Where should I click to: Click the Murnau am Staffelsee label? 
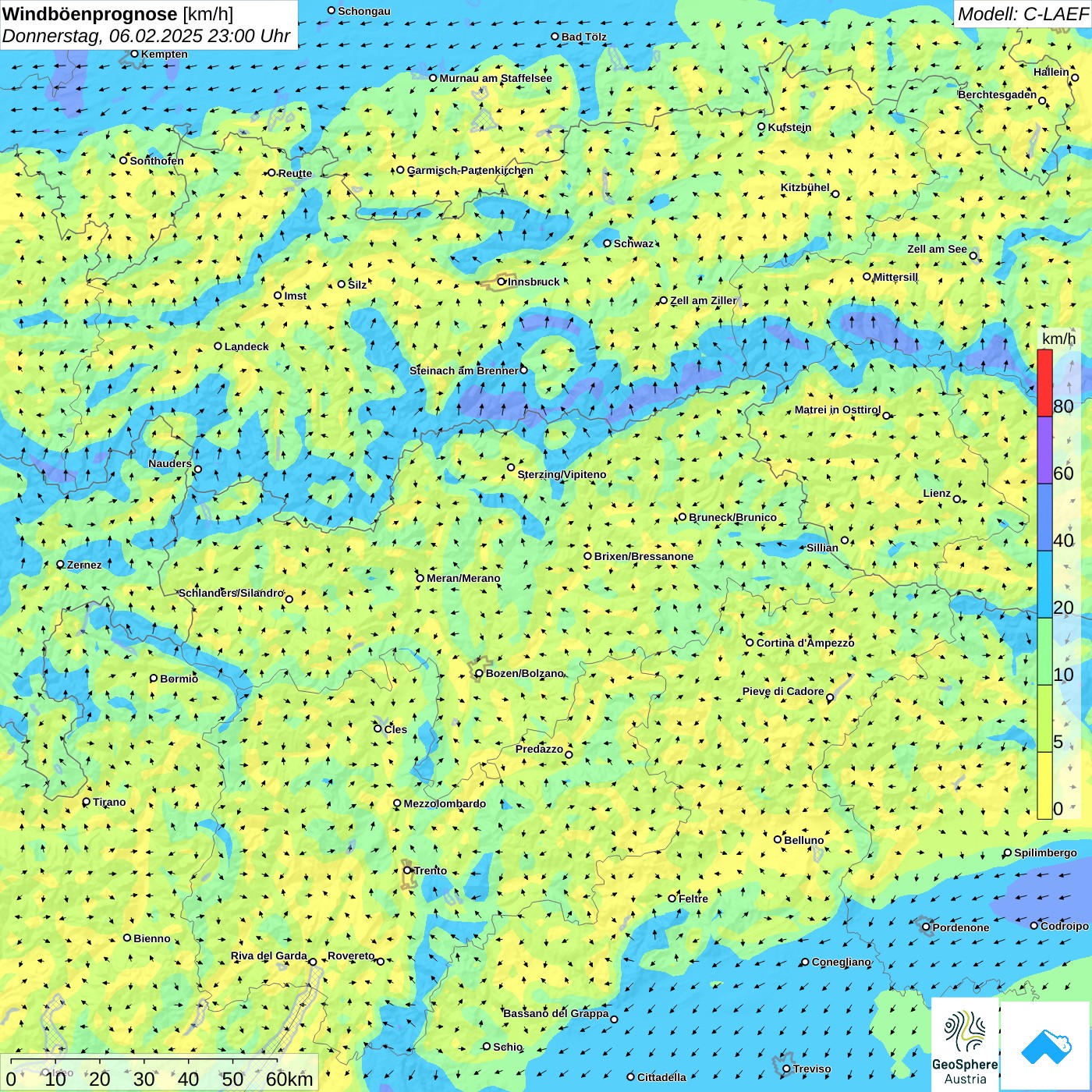point(495,78)
